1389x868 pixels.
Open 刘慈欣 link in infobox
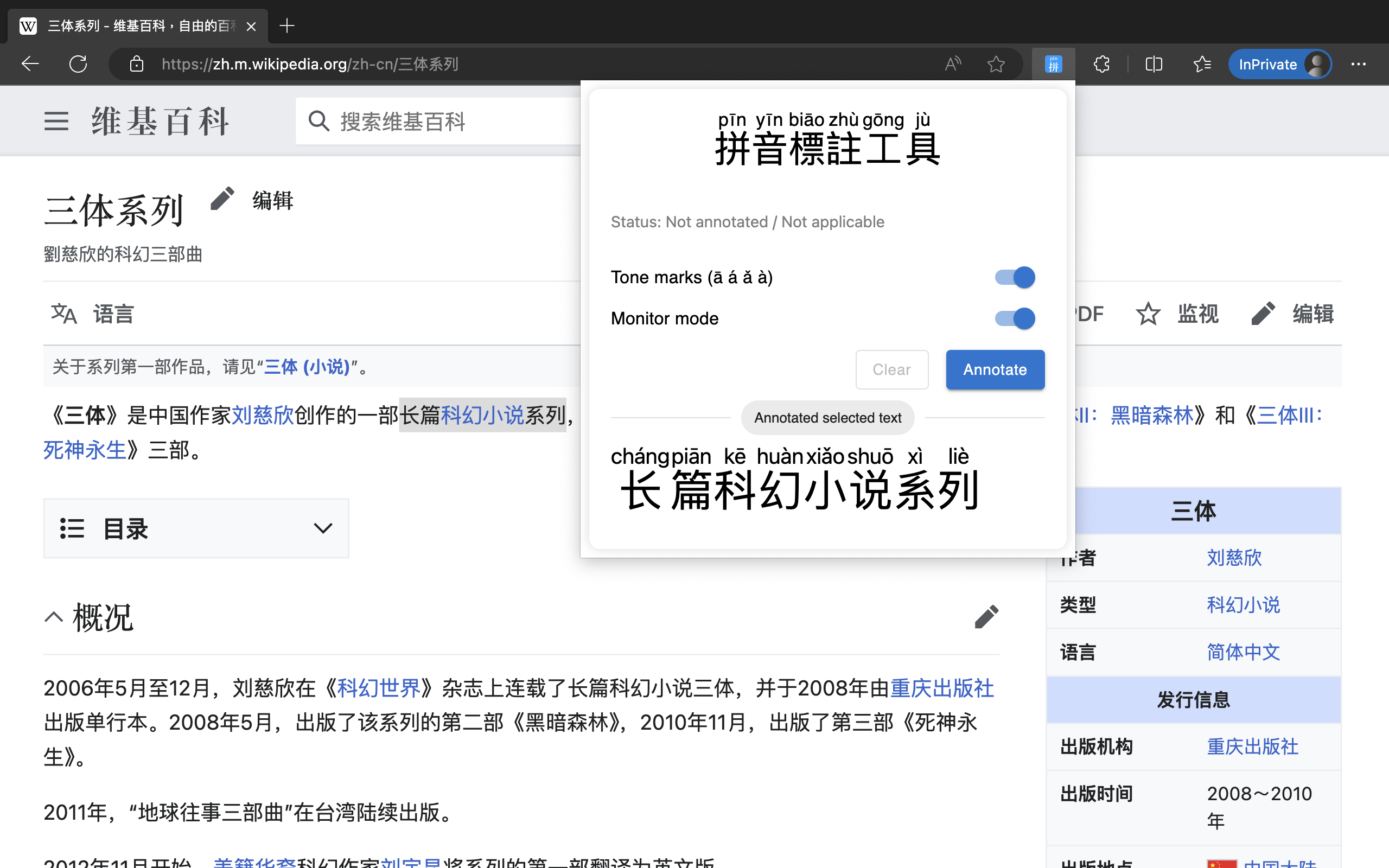click(x=1234, y=558)
